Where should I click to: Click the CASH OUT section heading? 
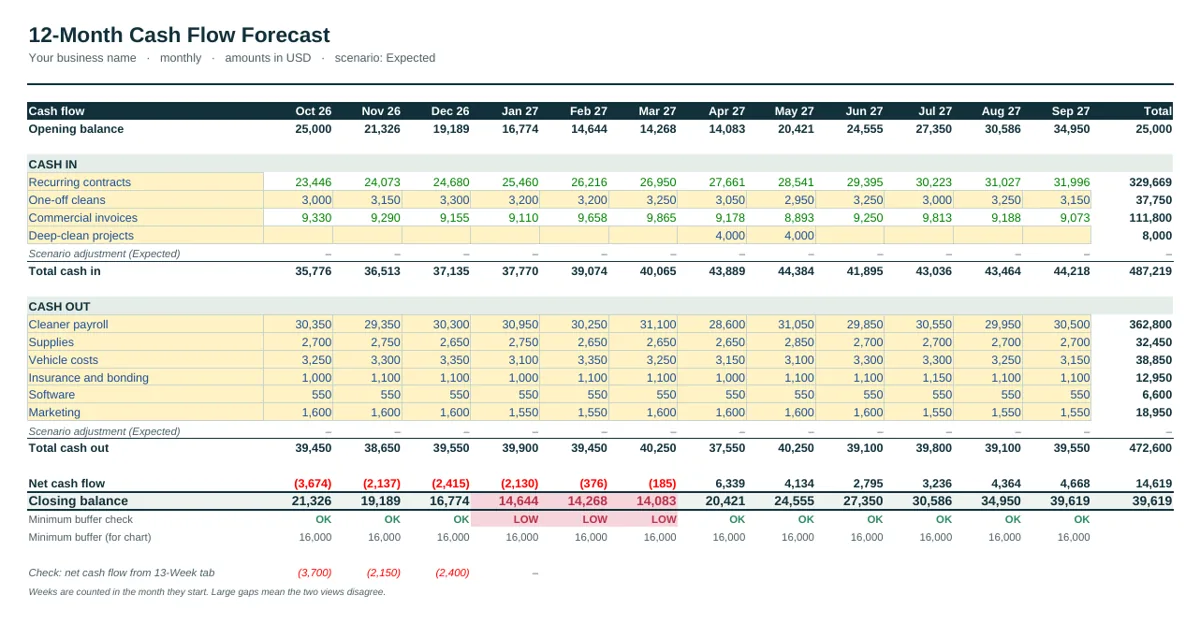tap(58, 307)
